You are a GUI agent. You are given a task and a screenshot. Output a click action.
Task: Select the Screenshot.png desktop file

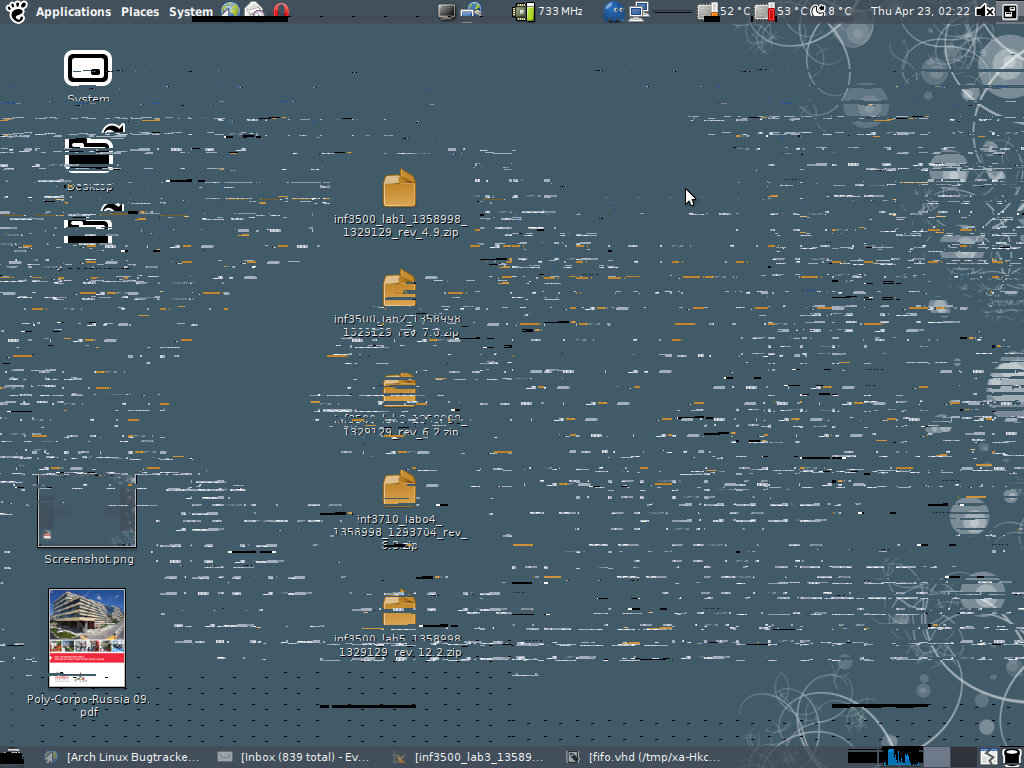(x=87, y=511)
